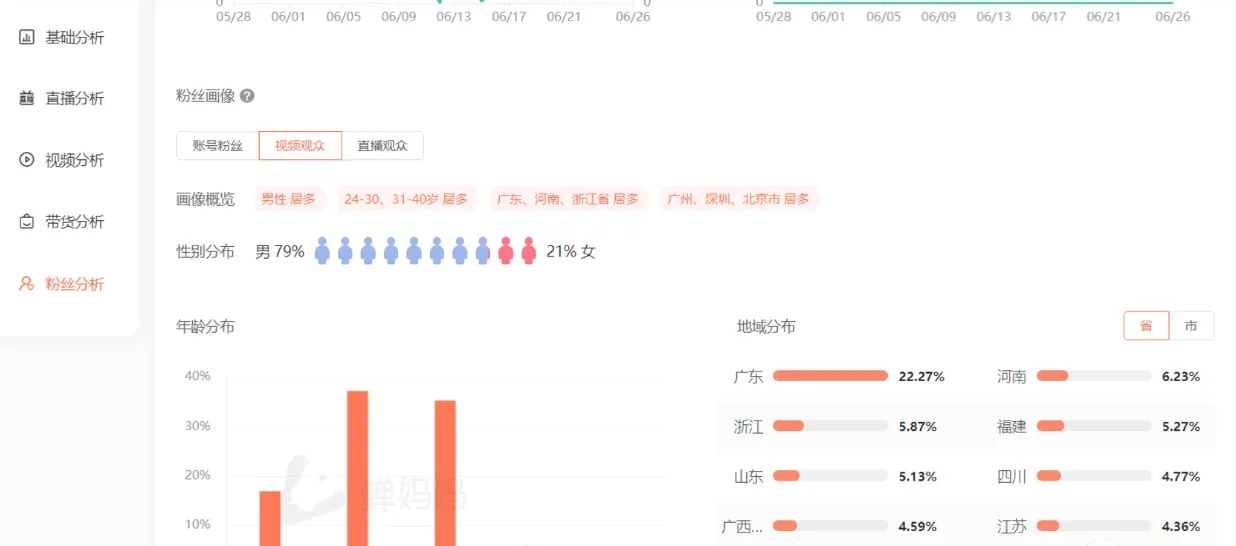Select the 直播观众 audience option
Image resolution: width=1236 pixels, height=546 pixels.
click(x=382, y=146)
